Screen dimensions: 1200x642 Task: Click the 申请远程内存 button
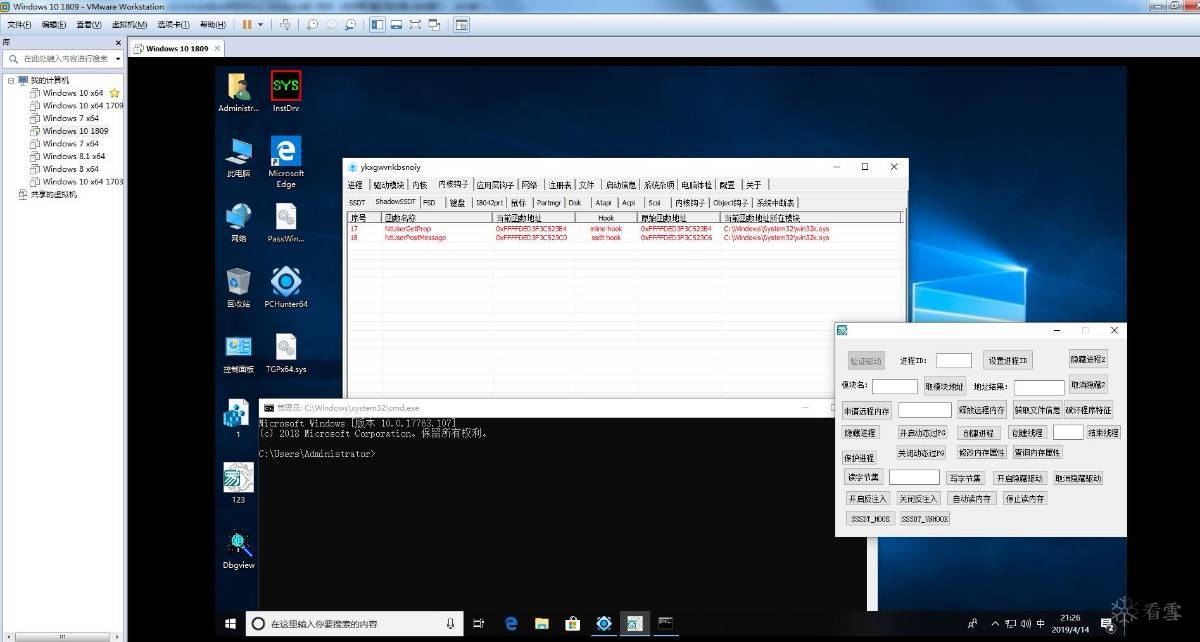866,410
